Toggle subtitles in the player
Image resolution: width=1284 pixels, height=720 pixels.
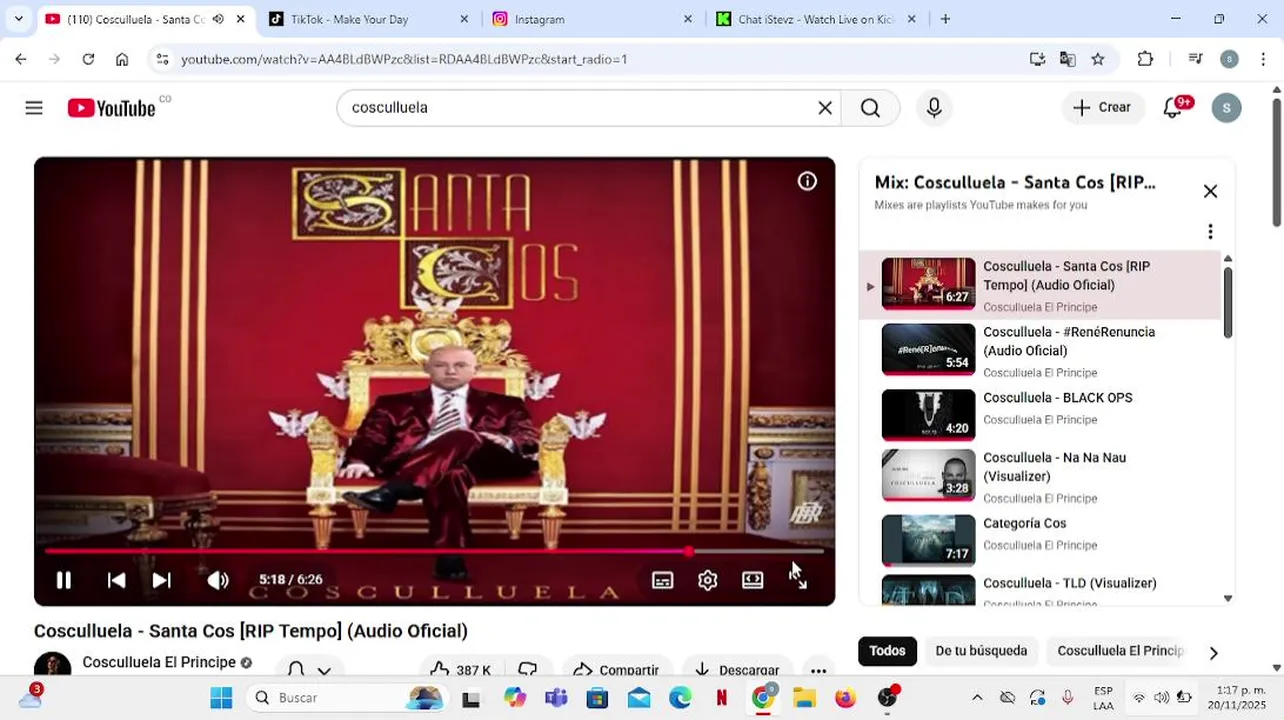662,580
